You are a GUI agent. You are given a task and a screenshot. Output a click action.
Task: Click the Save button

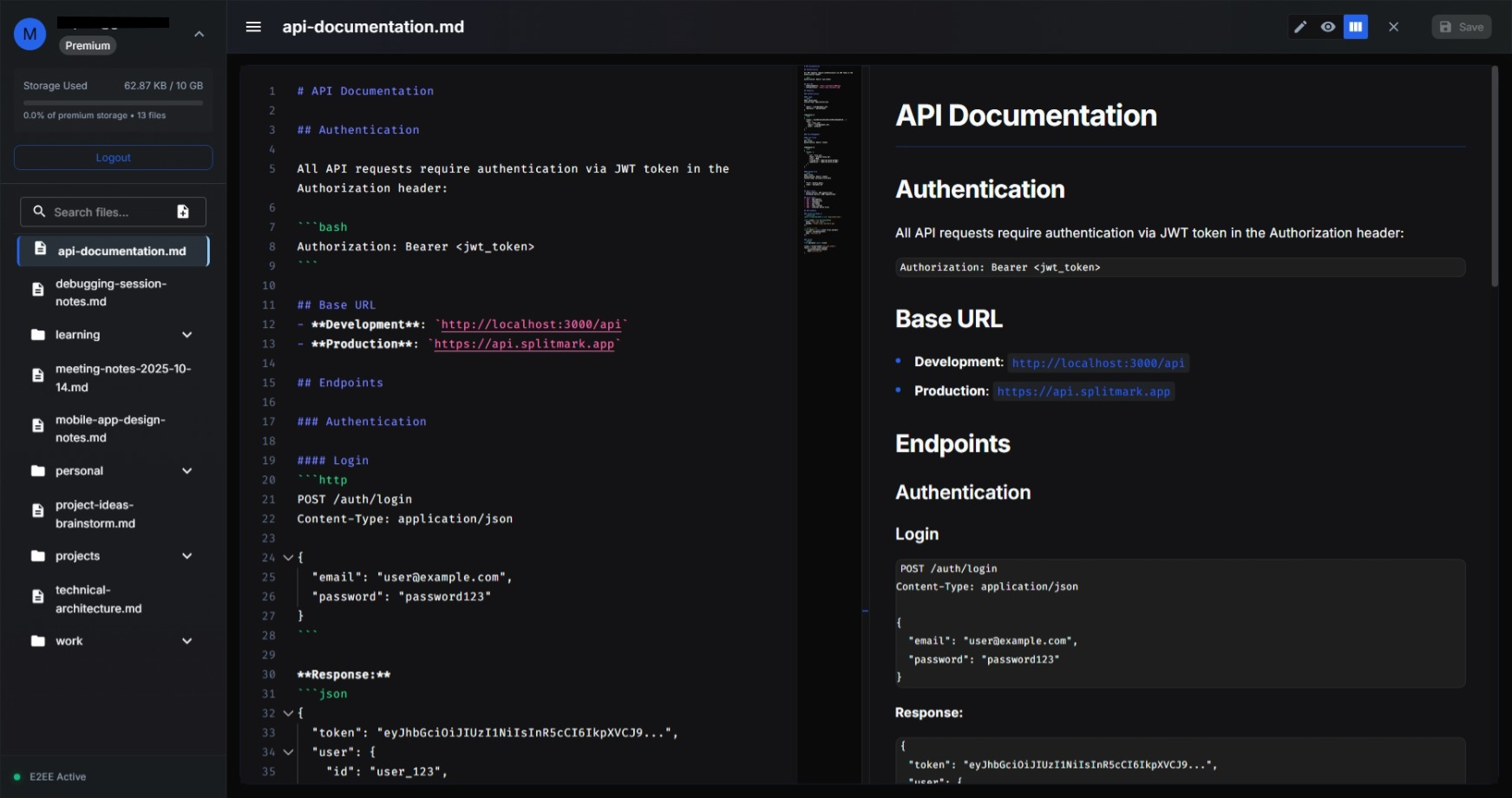1461,27
